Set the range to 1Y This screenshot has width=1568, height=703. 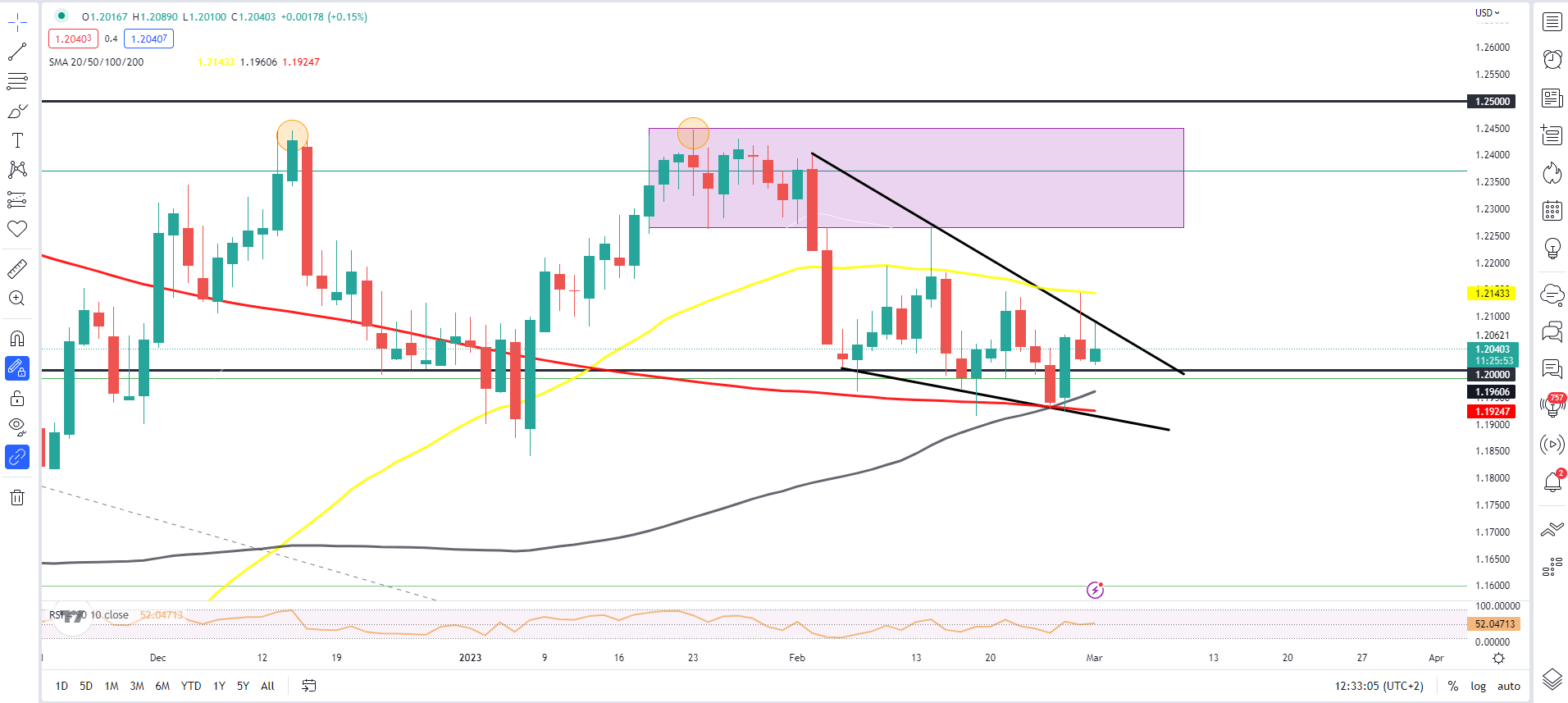[219, 686]
